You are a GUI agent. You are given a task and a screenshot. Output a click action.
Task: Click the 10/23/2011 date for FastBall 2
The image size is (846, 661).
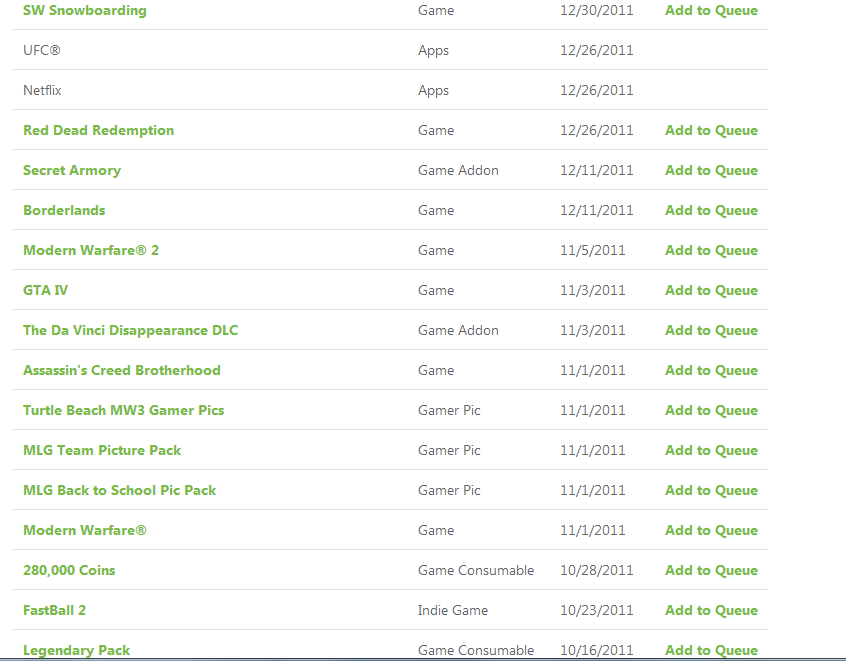596,610
